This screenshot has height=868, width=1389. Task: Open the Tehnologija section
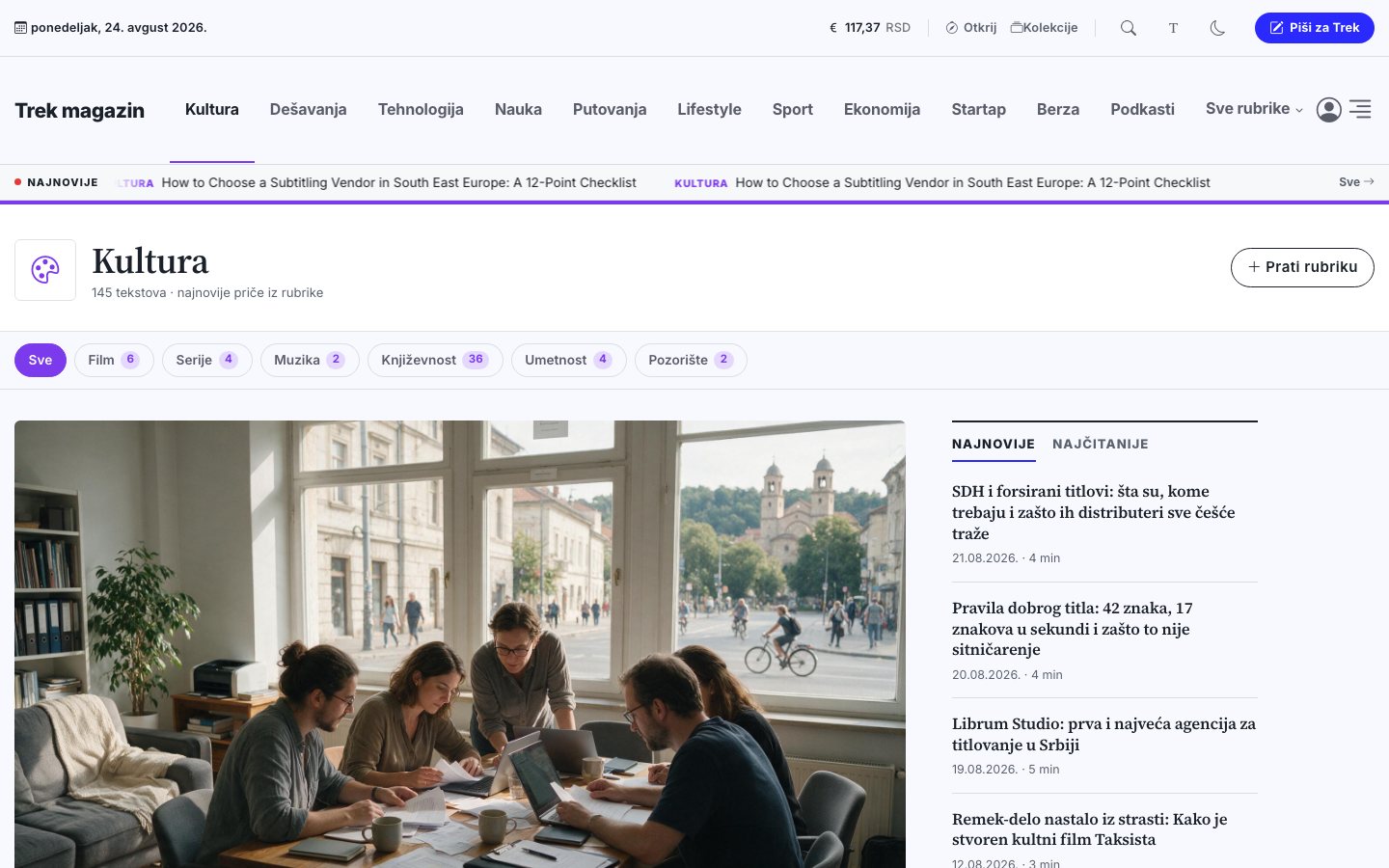pos(421,109)
